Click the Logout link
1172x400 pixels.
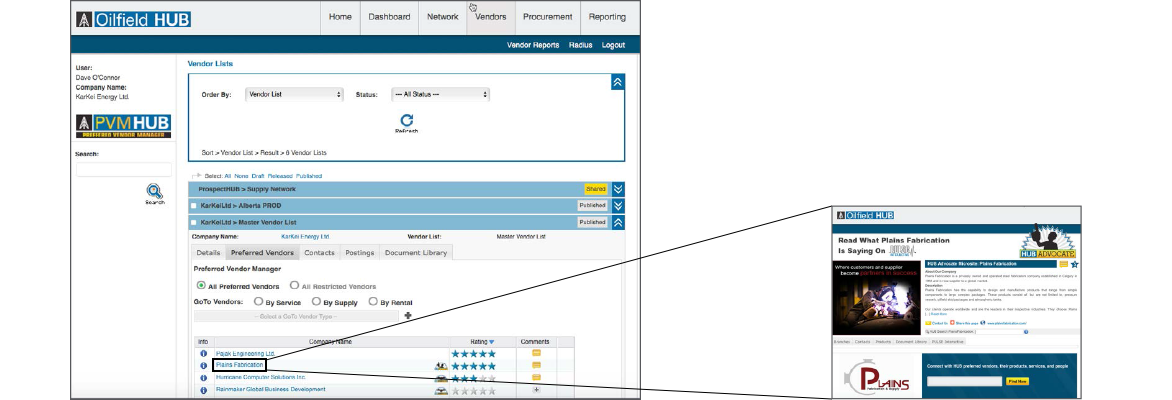[613, 45]
